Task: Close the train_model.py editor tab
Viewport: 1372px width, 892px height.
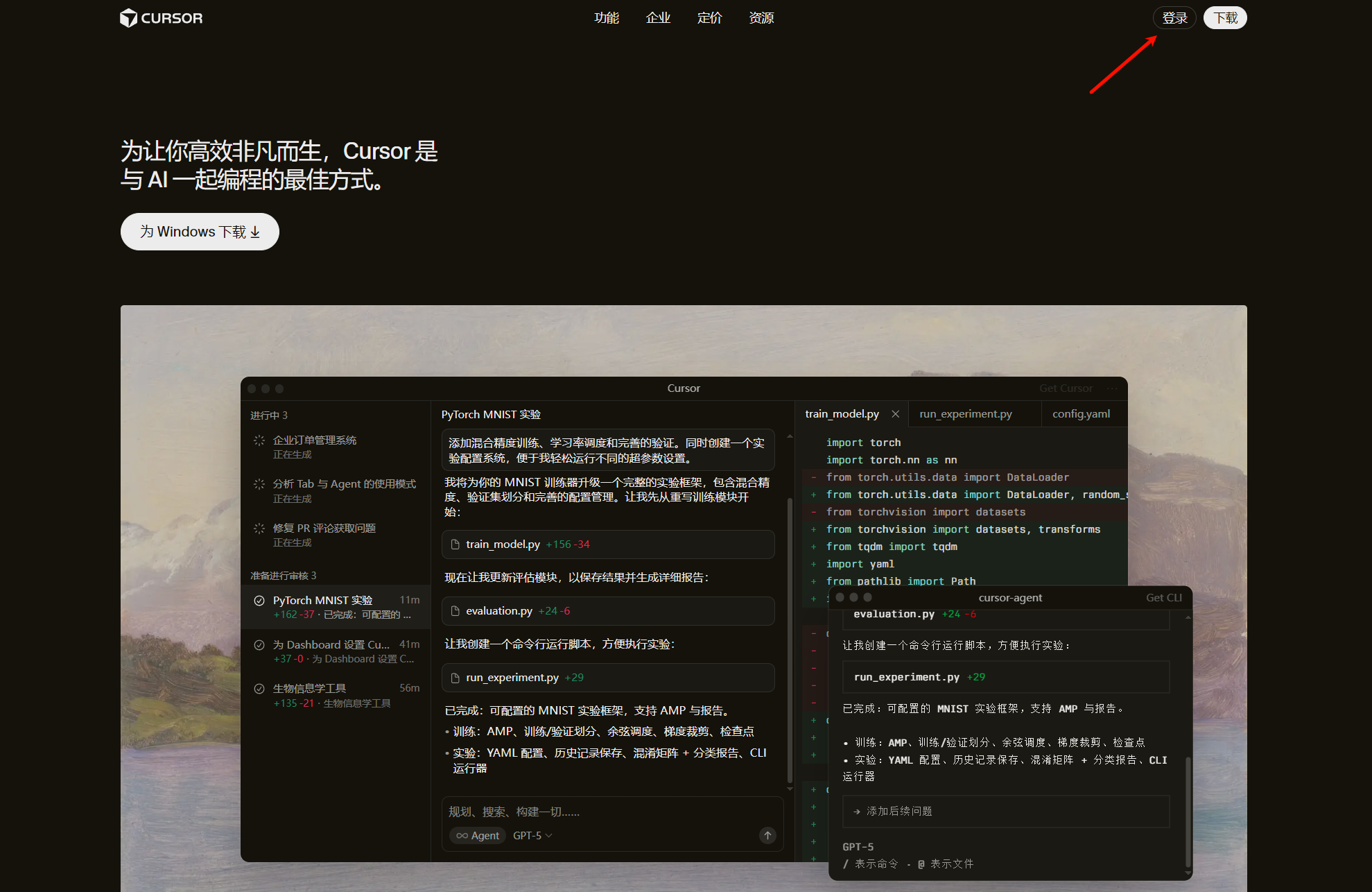Action: (x=895, y=413)
